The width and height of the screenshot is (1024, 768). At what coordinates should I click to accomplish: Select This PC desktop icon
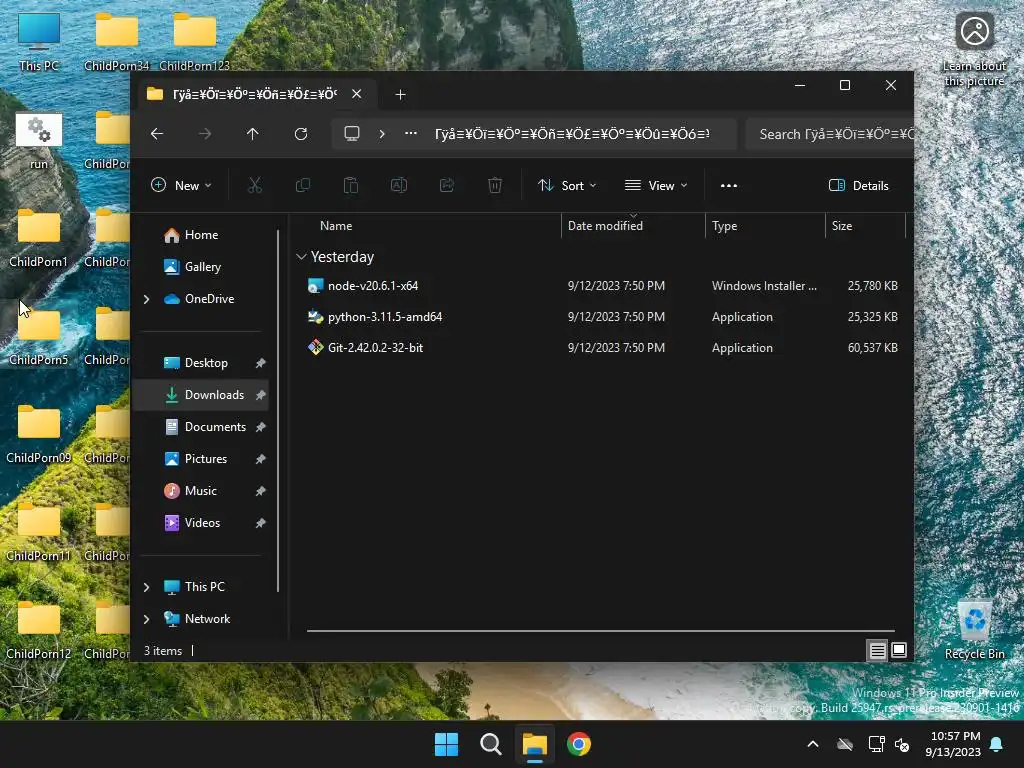pos(39,42)
